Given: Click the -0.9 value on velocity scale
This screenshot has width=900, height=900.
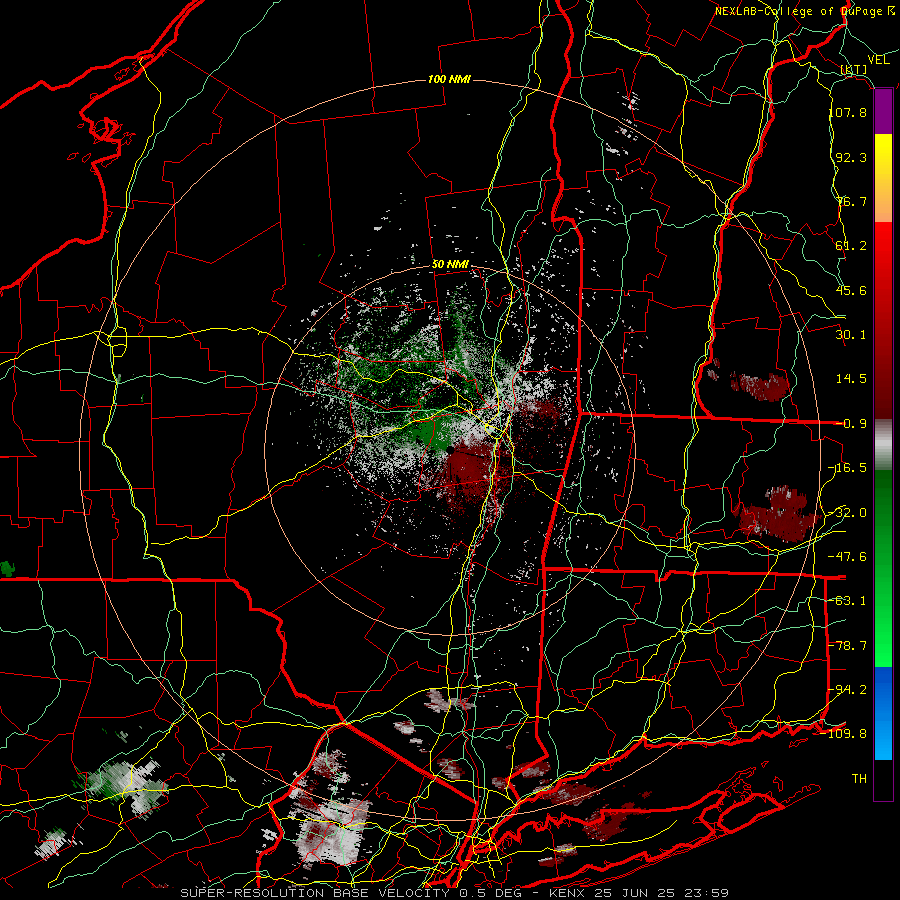Looking at the screenshot, I should click(851, 424).
